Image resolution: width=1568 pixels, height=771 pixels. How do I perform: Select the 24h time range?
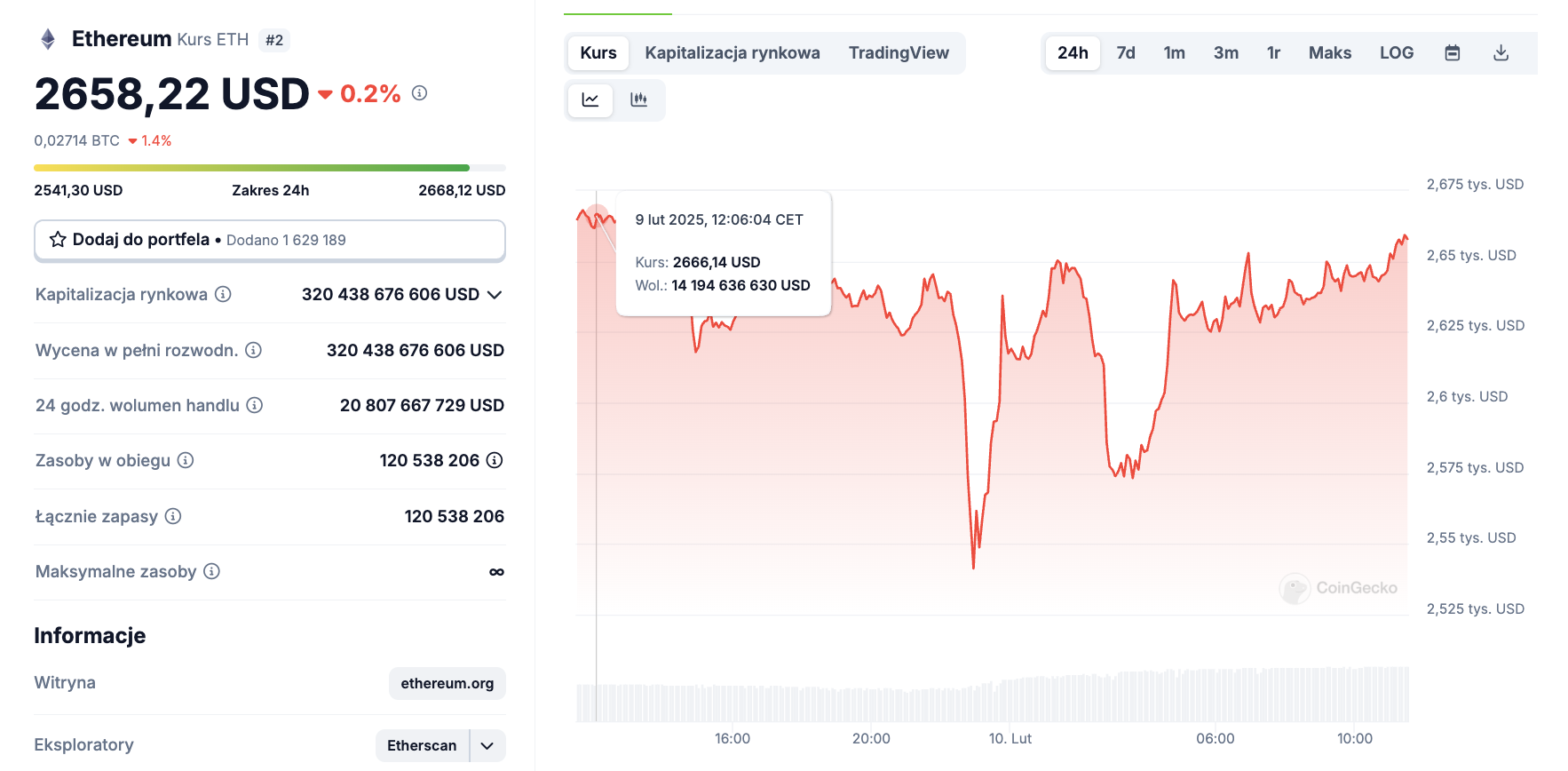coord(1073,53)
